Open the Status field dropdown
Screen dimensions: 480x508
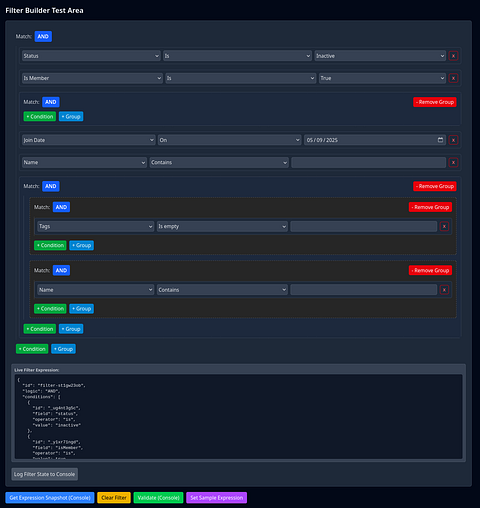tap(91, 56)
